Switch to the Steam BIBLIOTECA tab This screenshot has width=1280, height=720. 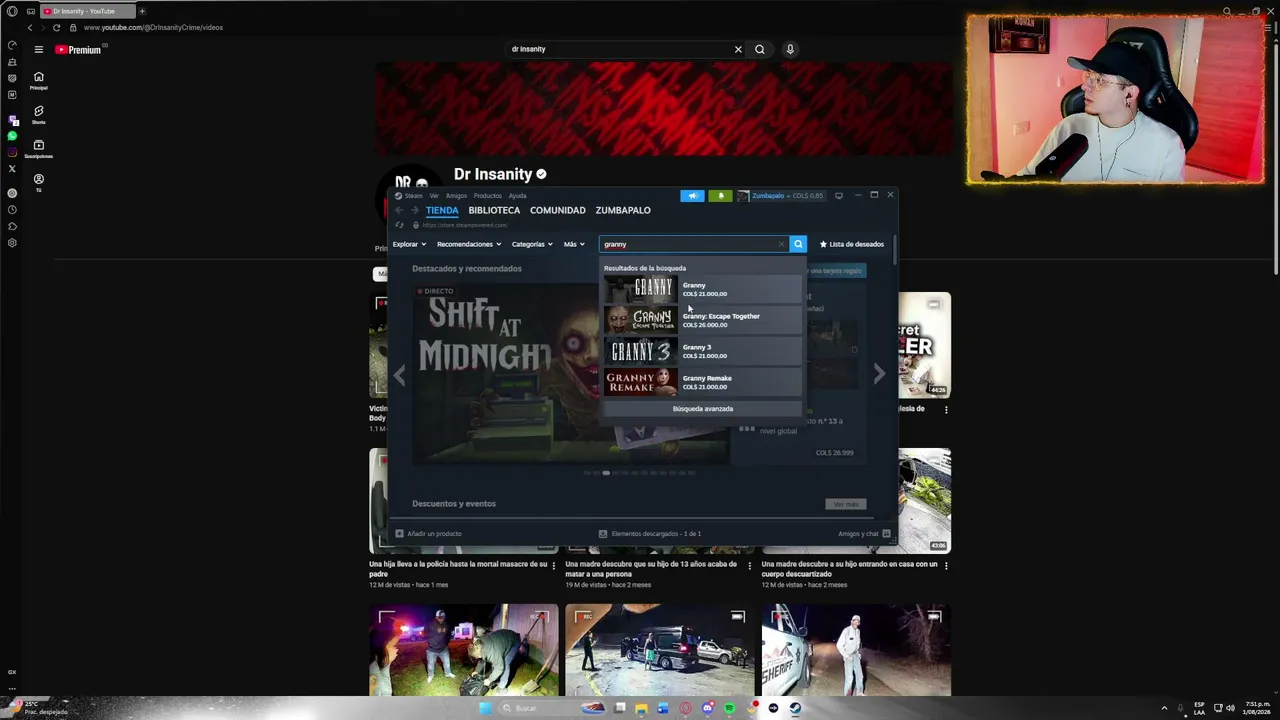click(x=494, y=210)
